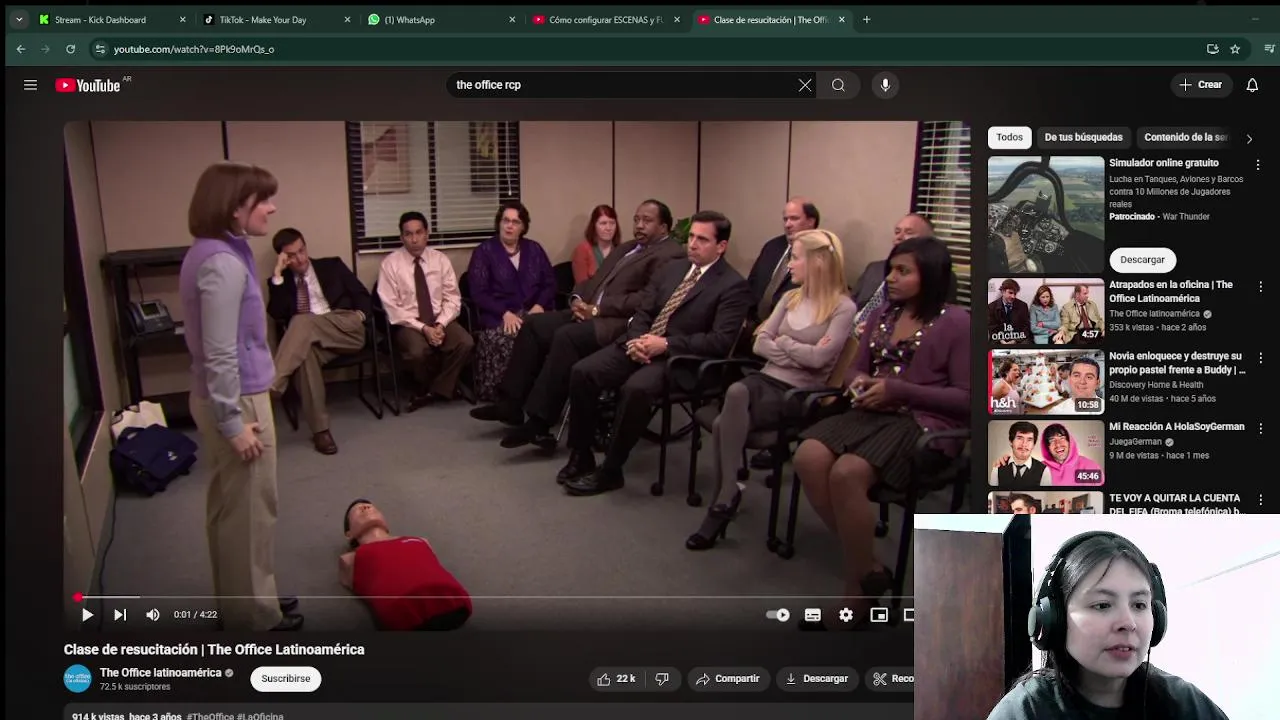This screenshot has height=720, width=1280.
Task: Show more filter chips with the arrow
Action: click(x=1249, y=138)
